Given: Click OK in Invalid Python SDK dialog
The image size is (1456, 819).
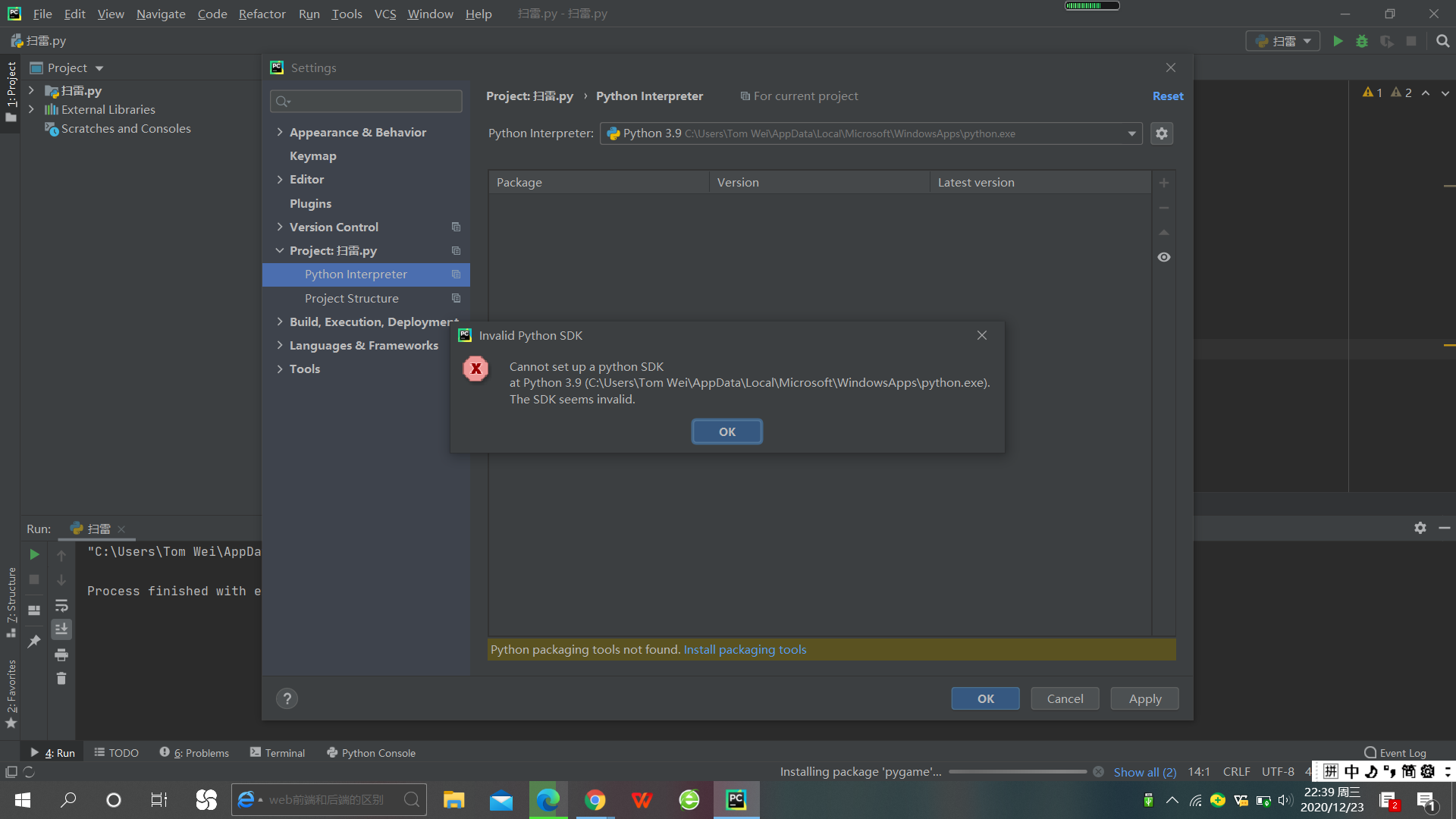Looking at the screenshot, I should (x=726, y=431).
